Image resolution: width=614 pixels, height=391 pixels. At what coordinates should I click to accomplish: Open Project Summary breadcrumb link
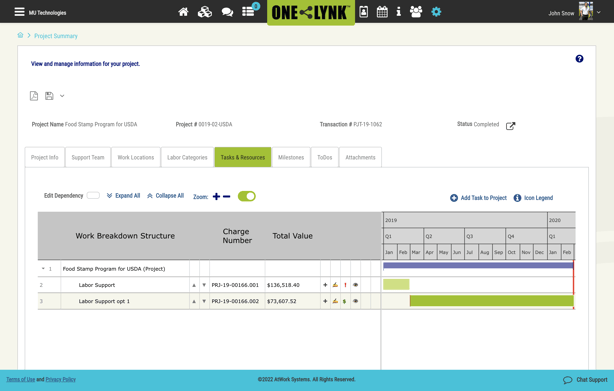(56, 36)
